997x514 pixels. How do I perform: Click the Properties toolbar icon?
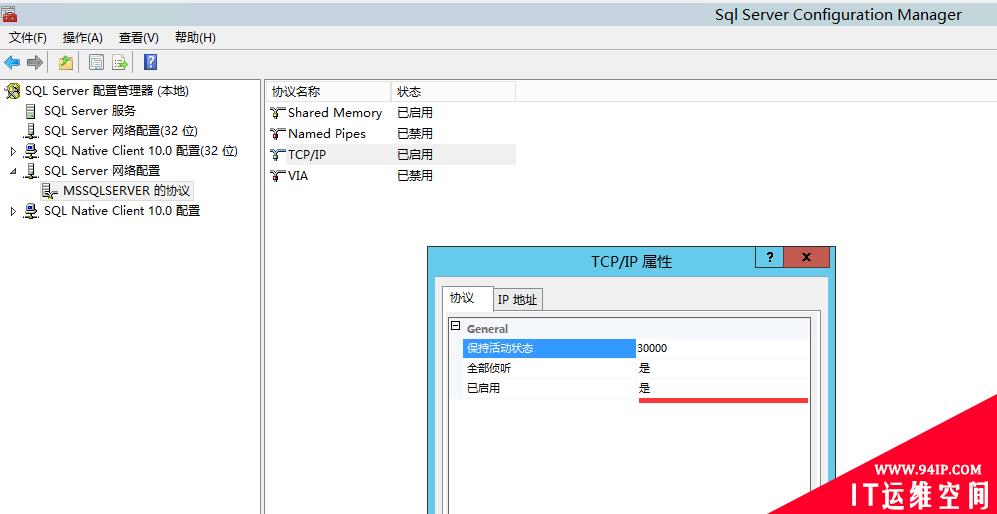96,62
